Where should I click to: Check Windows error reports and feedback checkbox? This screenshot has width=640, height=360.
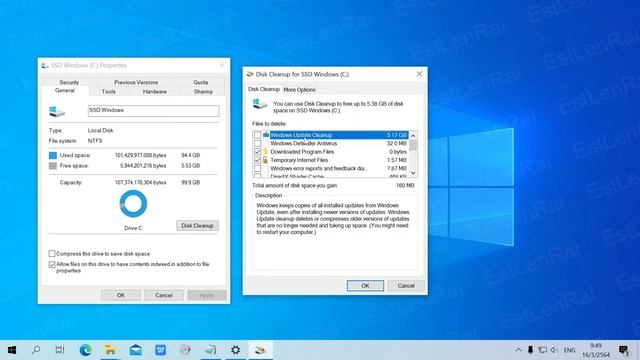pyautogui.click(x=258, y=168)
